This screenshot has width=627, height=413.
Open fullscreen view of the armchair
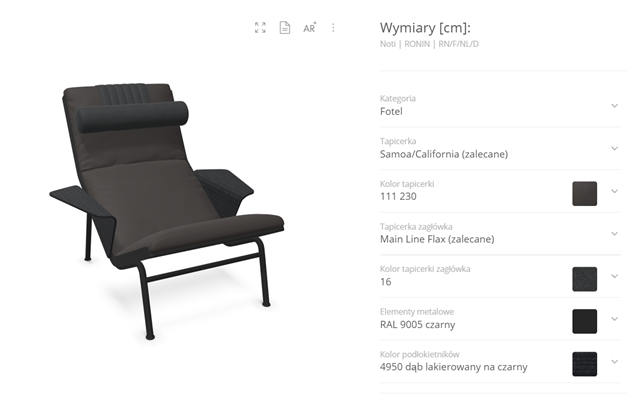(260, 28)
